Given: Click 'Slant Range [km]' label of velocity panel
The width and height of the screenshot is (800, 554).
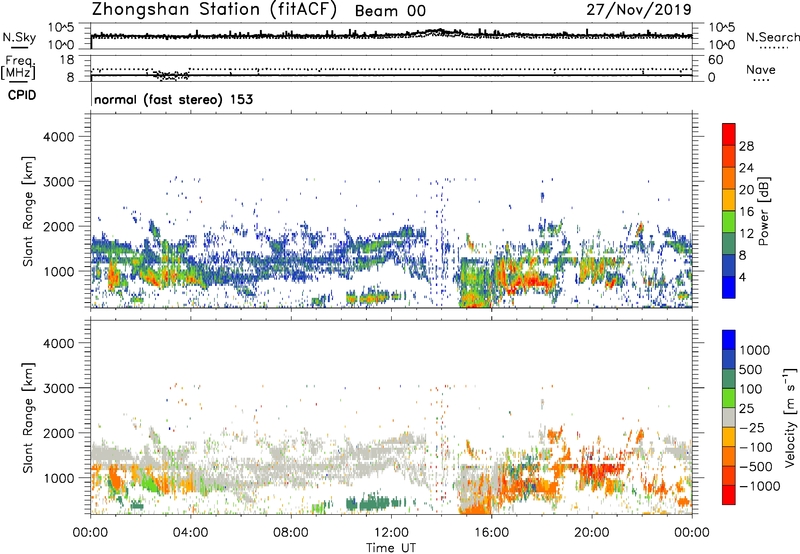Looking at the screenshot, I should [x=28, y=418].
